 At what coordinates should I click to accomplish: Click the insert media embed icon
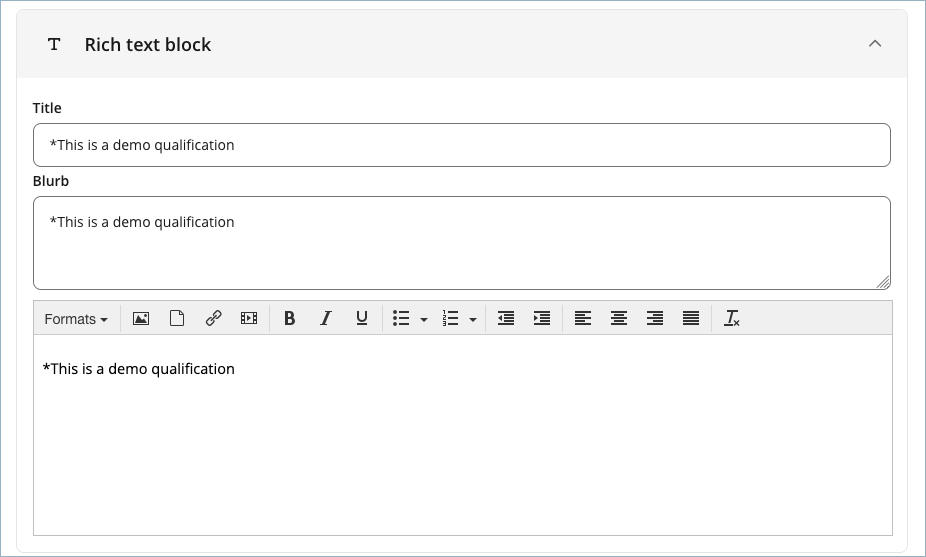tap(249, 318)
